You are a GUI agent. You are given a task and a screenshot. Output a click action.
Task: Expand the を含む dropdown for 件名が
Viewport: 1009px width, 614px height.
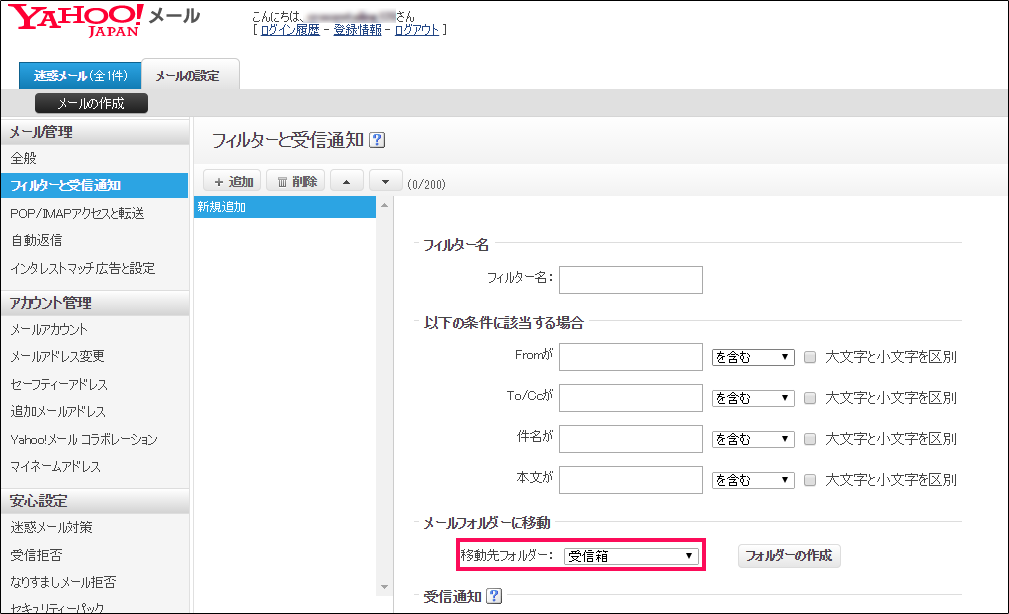click(x=752, y=439)
